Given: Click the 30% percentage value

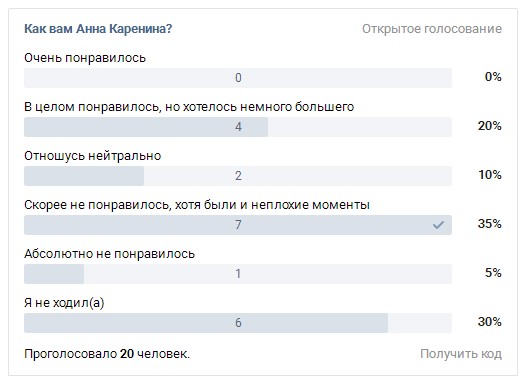Looking at the screenshot, I should 490,322.
